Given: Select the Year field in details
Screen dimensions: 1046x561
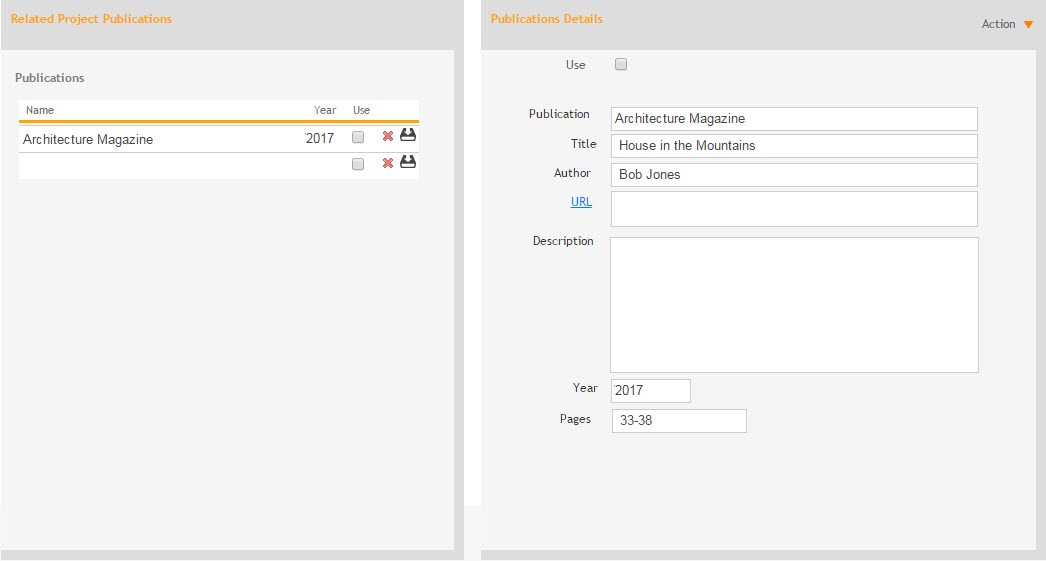Looking at the screenshot, I should point(650,391).
